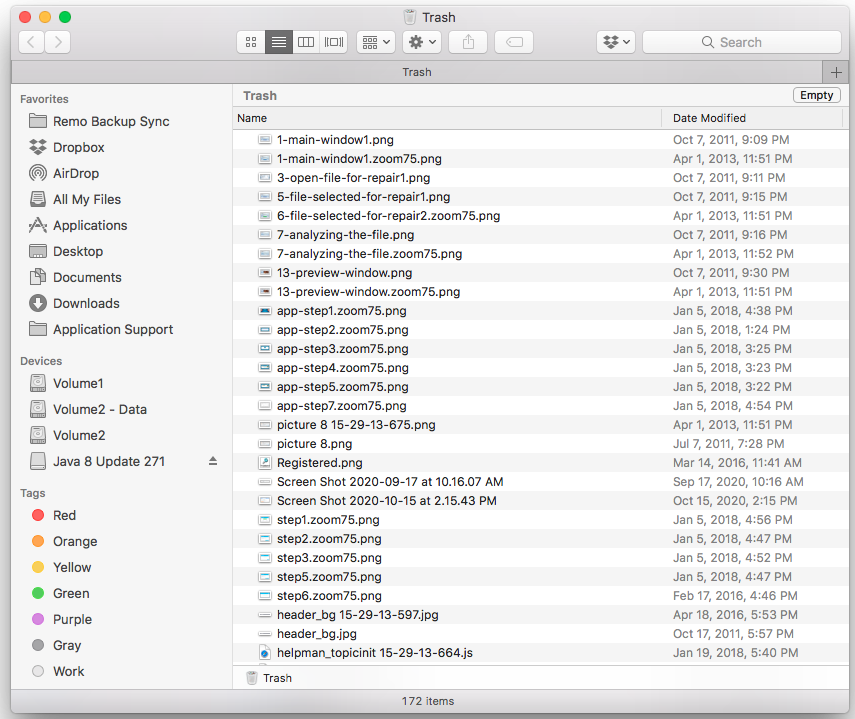Select file picture 8.png
The image size is (855, 719).
(x=540, y=444)
